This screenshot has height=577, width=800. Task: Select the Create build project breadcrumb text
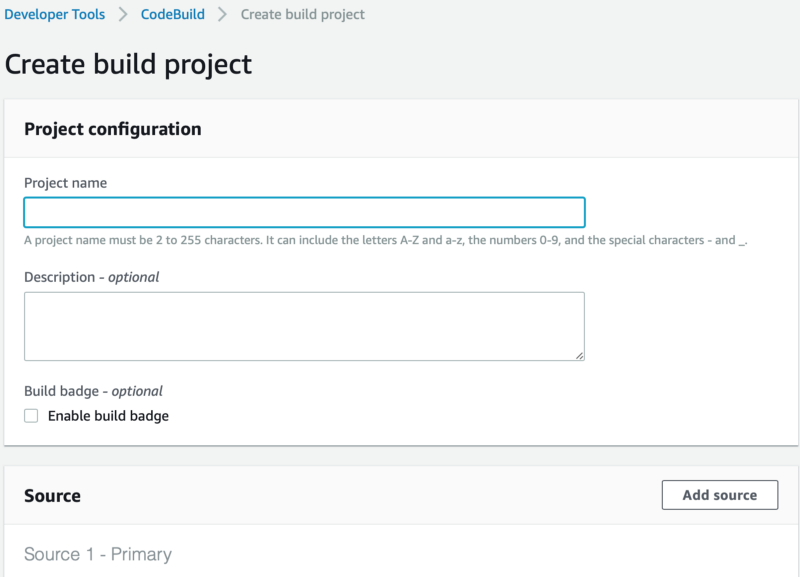(303, 14)
